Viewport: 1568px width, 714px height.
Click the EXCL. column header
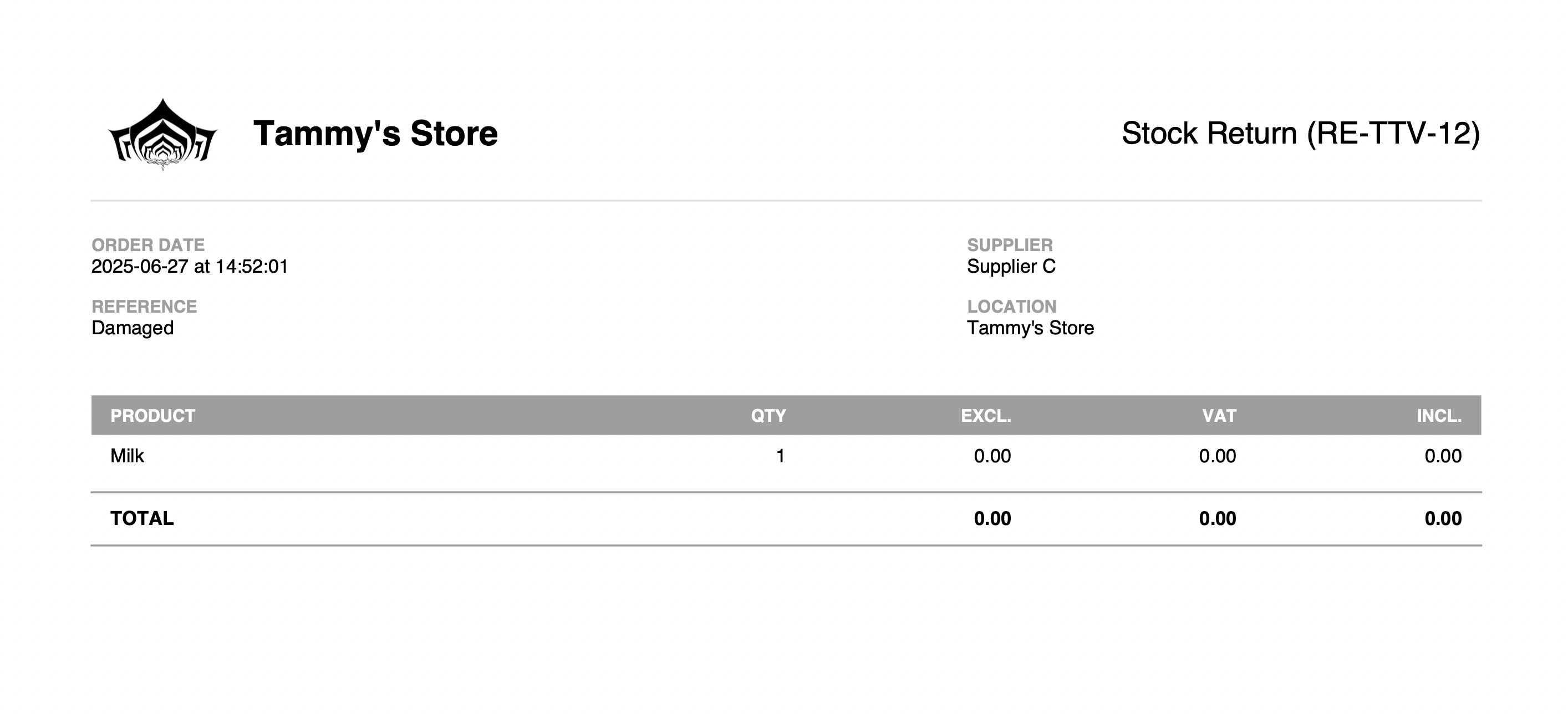click(x=986, y=416)
